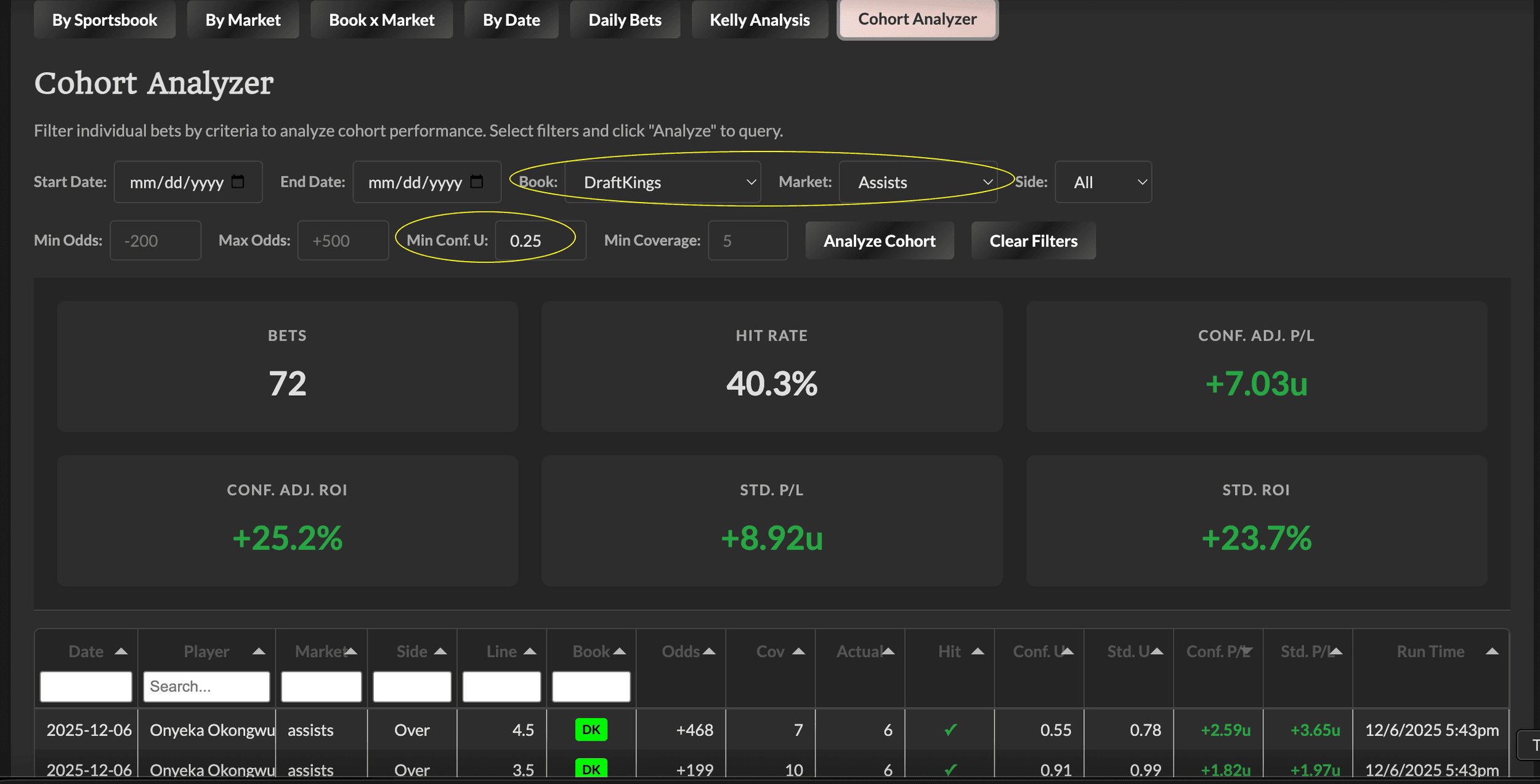The image size is (1540, 784).
Task: Open the Side dropdown set to All
Action: coord(1103,182)
